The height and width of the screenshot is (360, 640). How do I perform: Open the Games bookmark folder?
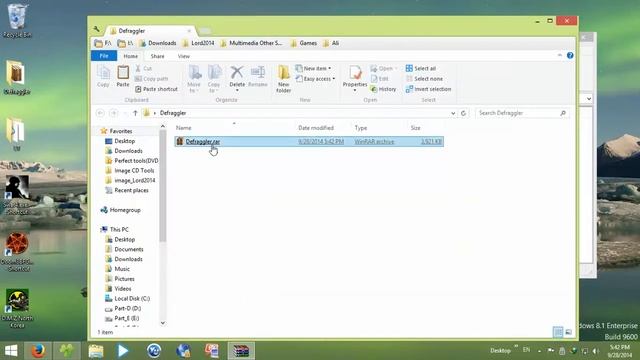(x=304, y=43)
